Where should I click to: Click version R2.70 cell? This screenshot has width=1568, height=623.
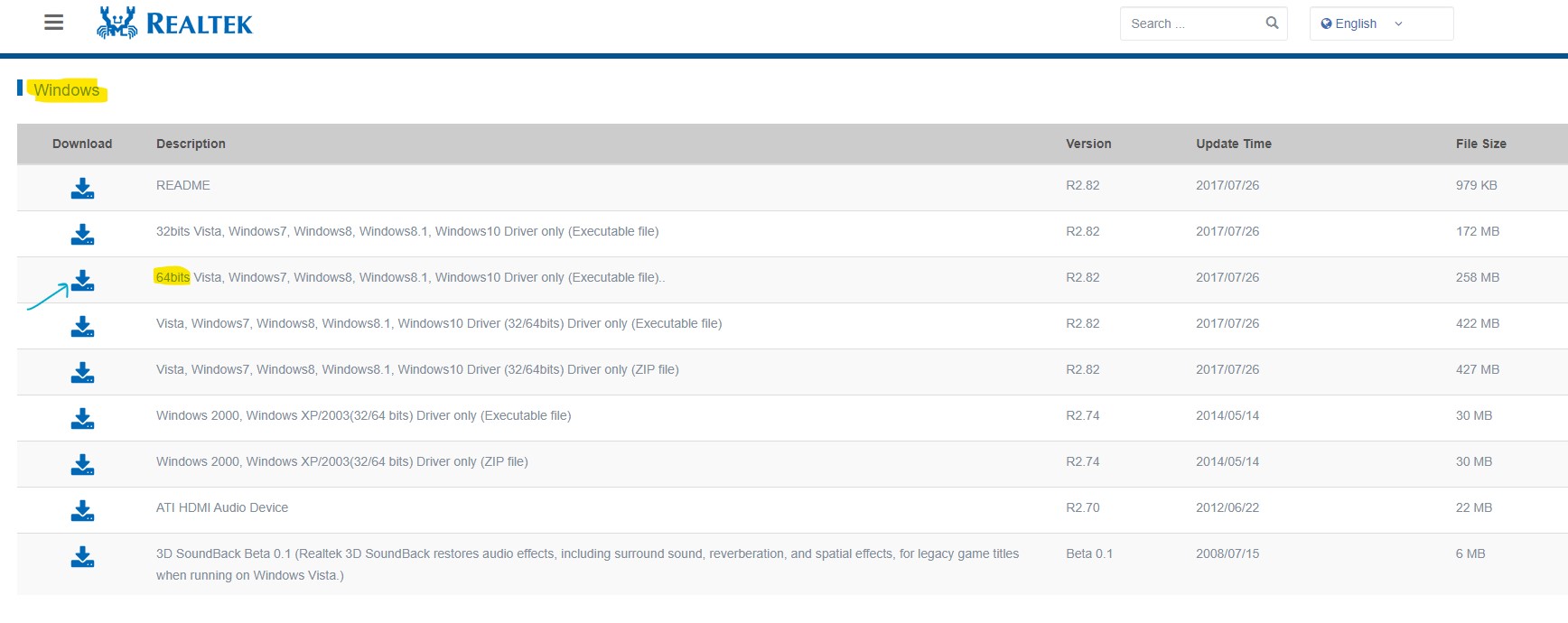pyautogui.click(x=1083, y=507)
